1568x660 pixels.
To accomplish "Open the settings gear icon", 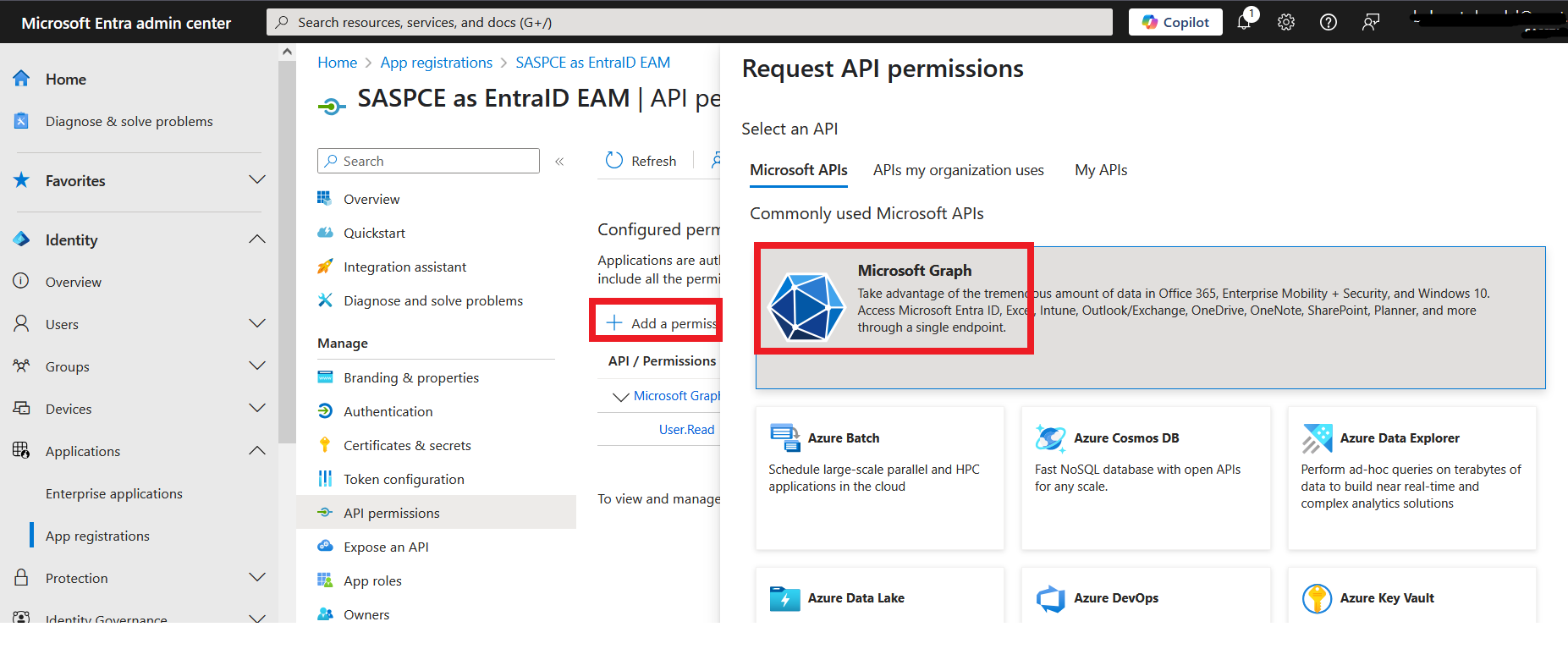I will click(1286, 22).
